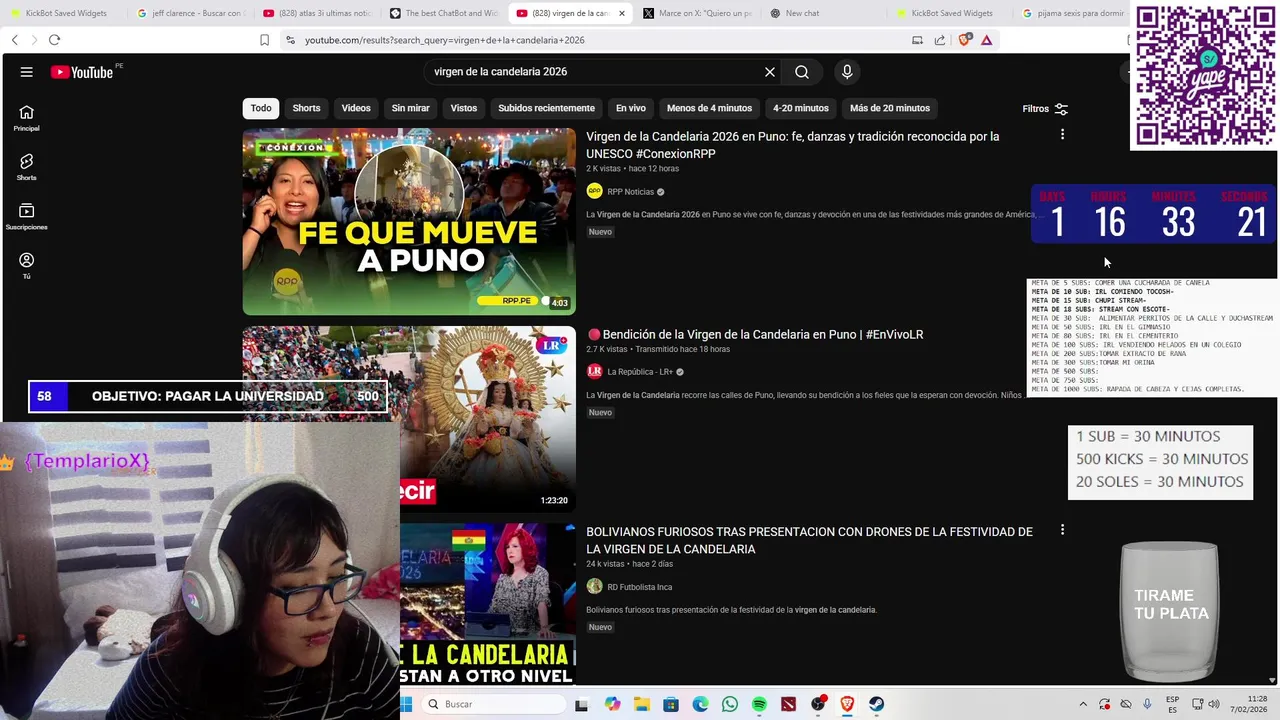Select the Vistos filter chip
This screenshot has width=1280, height=720.
464,108
